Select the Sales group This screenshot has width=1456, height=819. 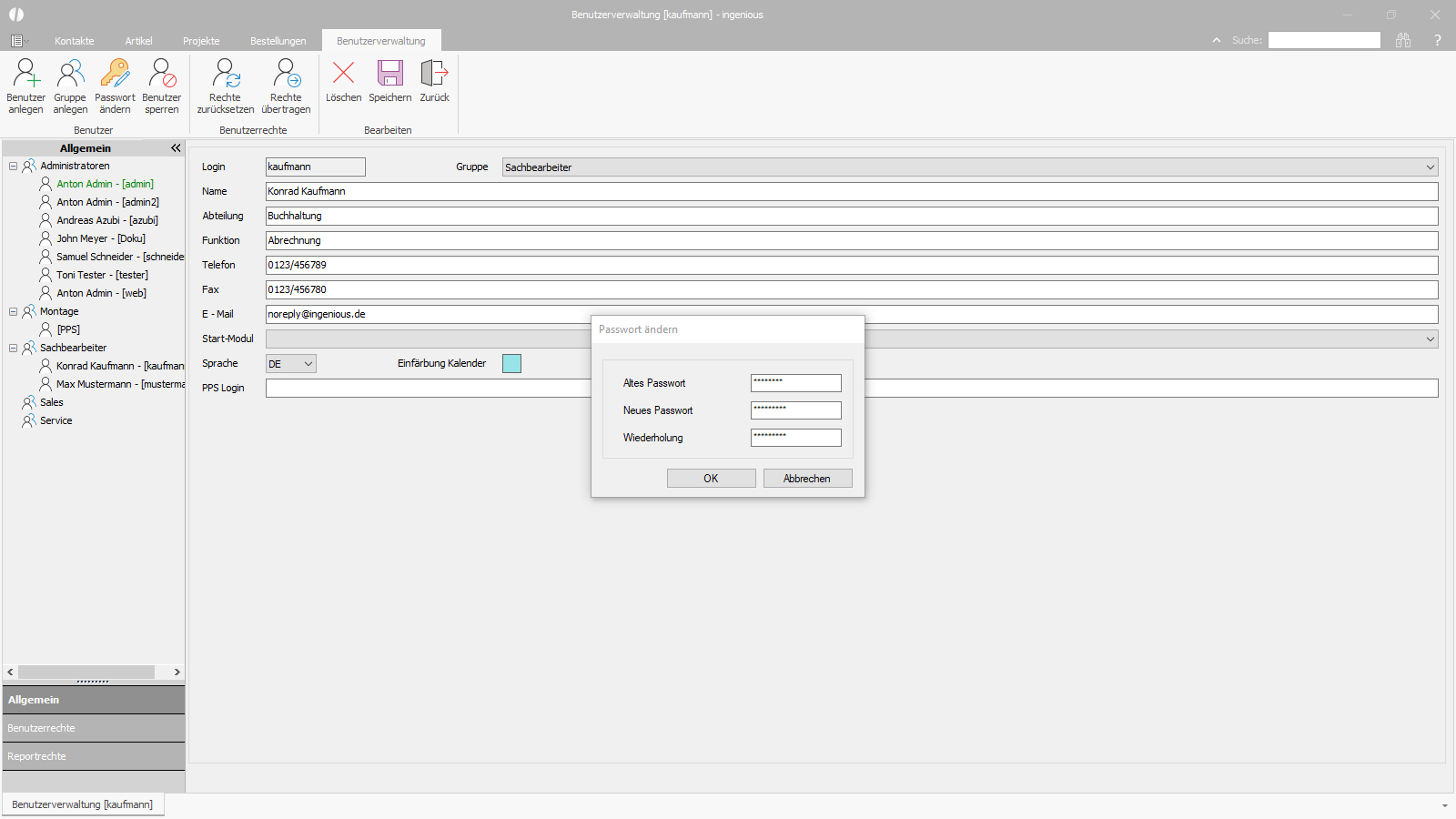(52, 402)
